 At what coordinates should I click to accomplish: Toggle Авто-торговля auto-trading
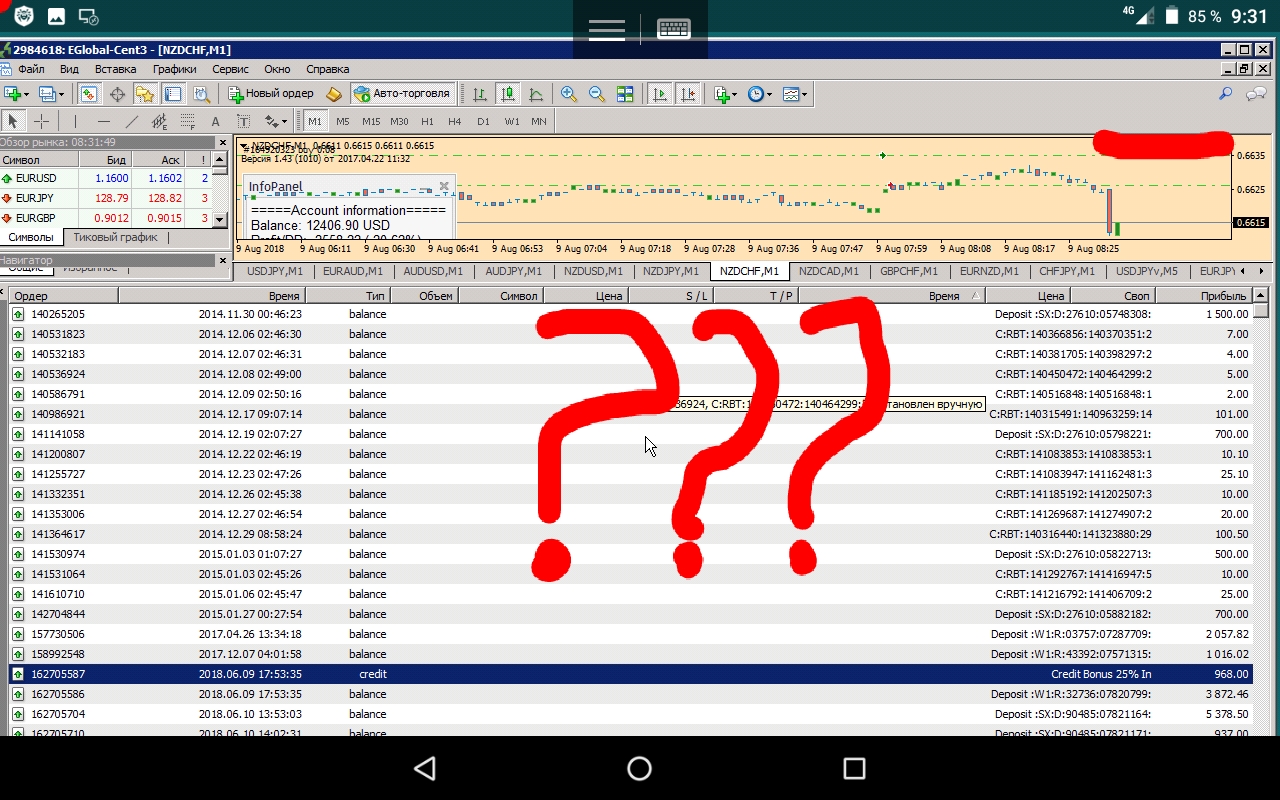(403, 94)
